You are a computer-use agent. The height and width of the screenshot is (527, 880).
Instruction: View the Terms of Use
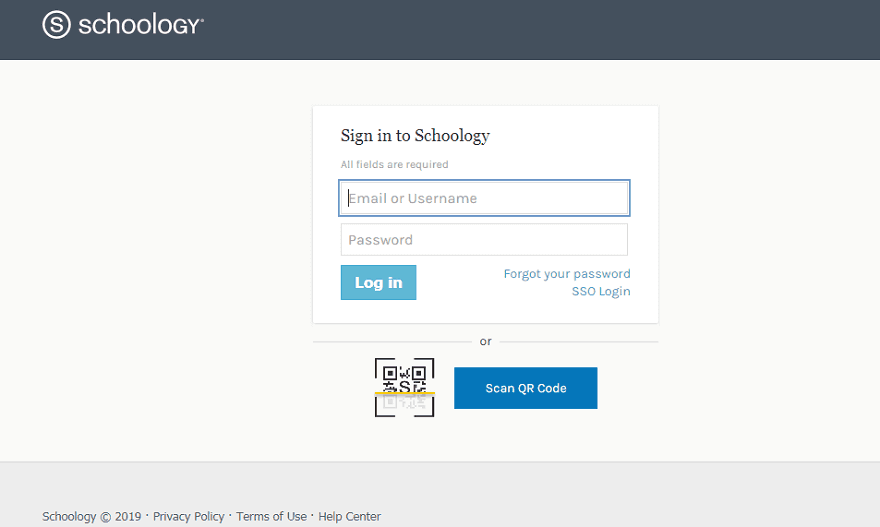[x=271, y=517]
